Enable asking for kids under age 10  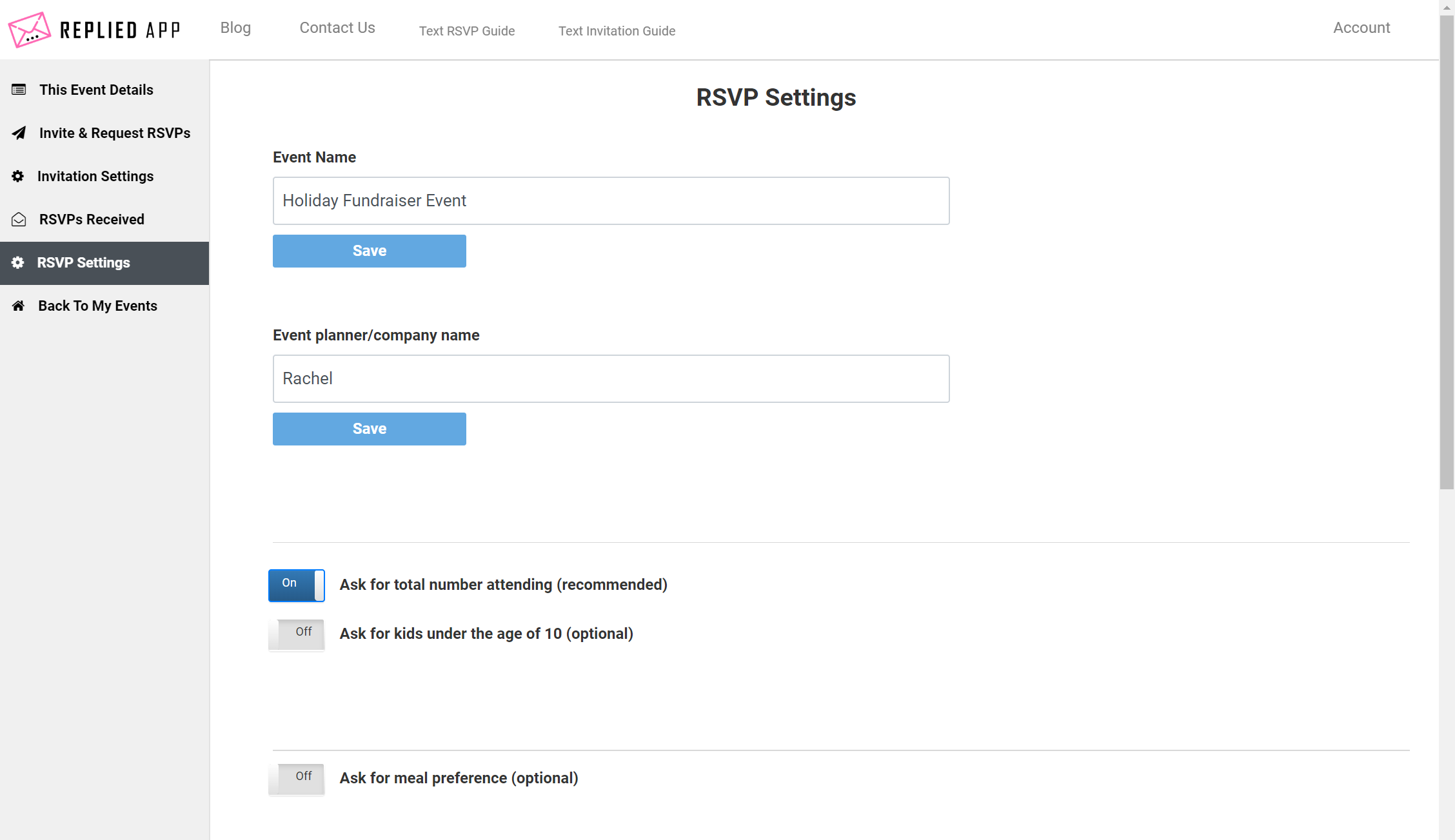296,634
